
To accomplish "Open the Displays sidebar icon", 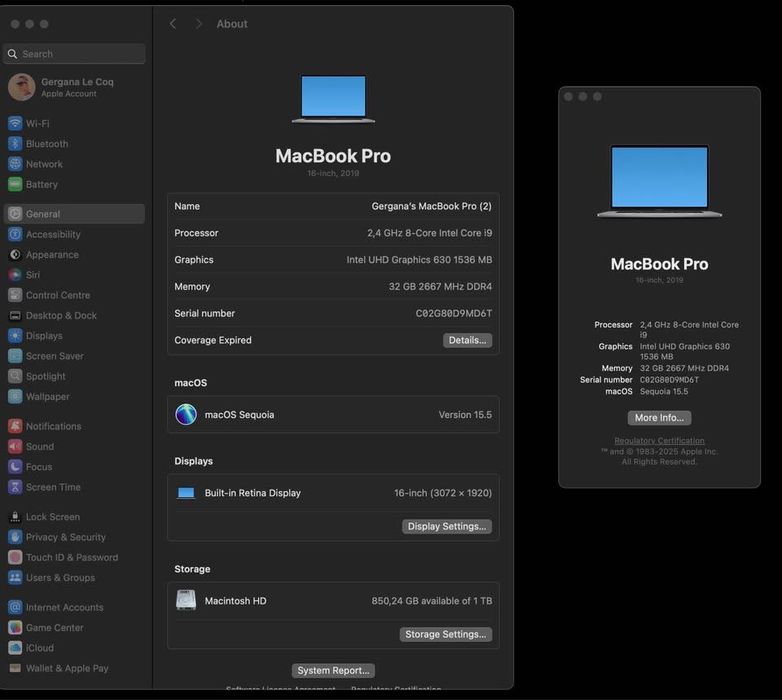I will (15, 336).
